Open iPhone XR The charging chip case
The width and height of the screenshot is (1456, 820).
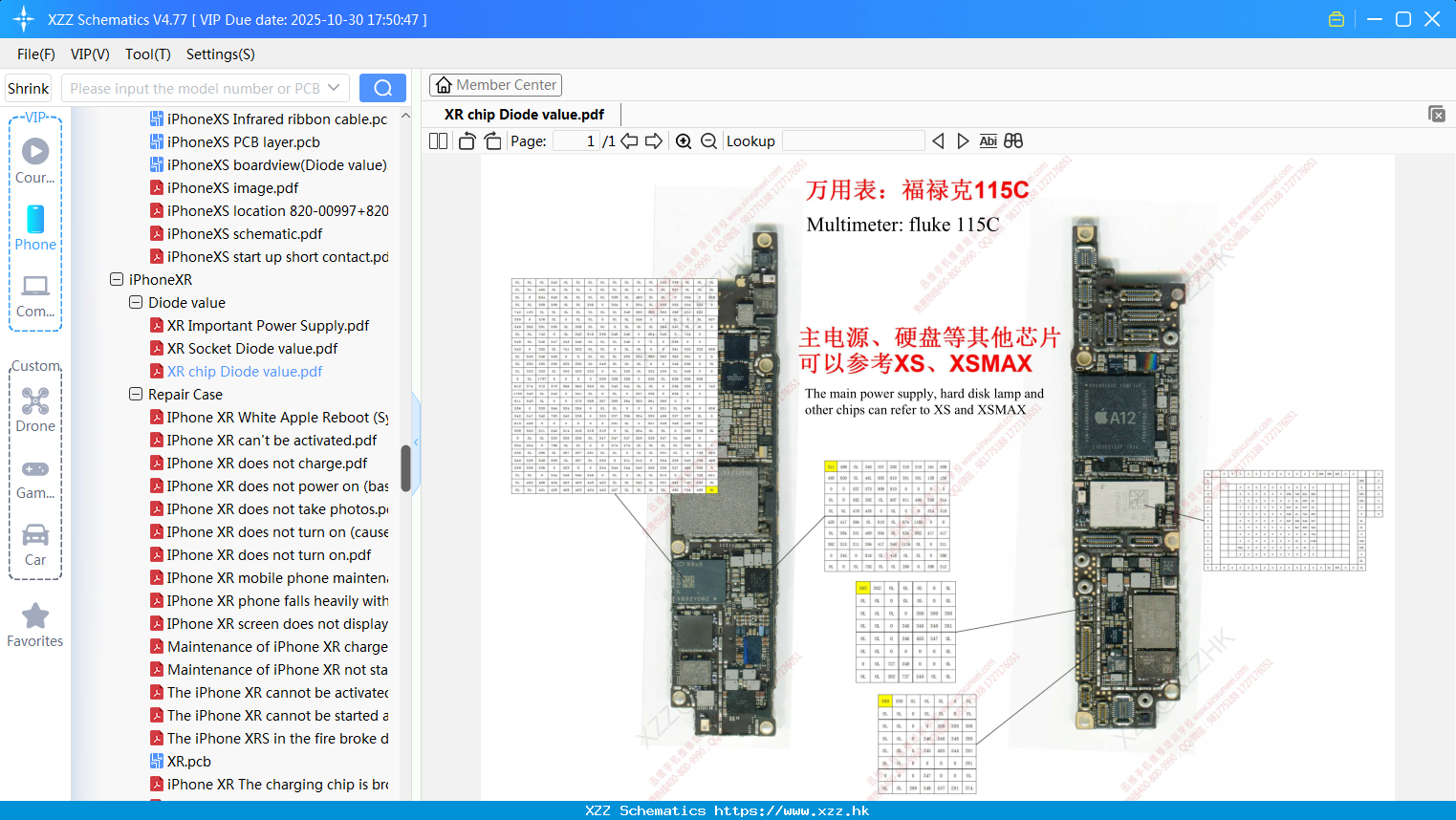tap(277, 784)
